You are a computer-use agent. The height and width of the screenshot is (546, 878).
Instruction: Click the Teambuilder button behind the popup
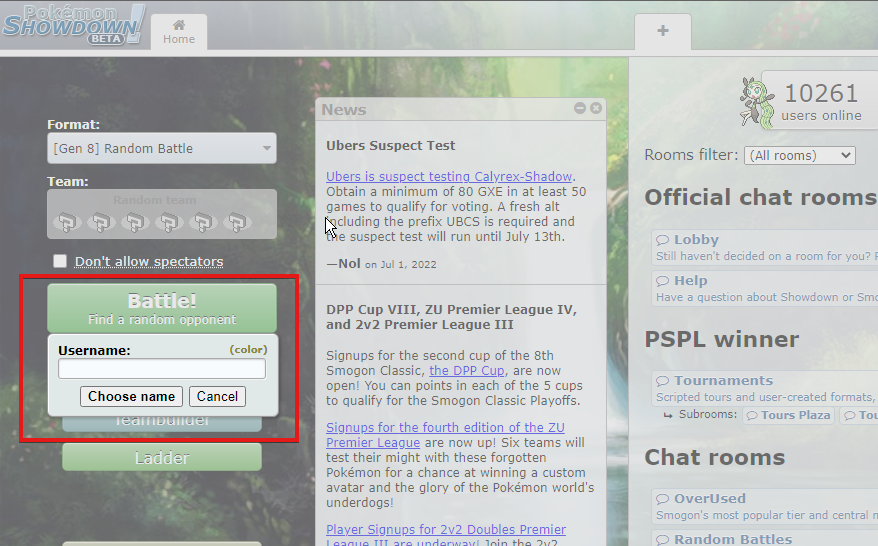tap(162, 423)
